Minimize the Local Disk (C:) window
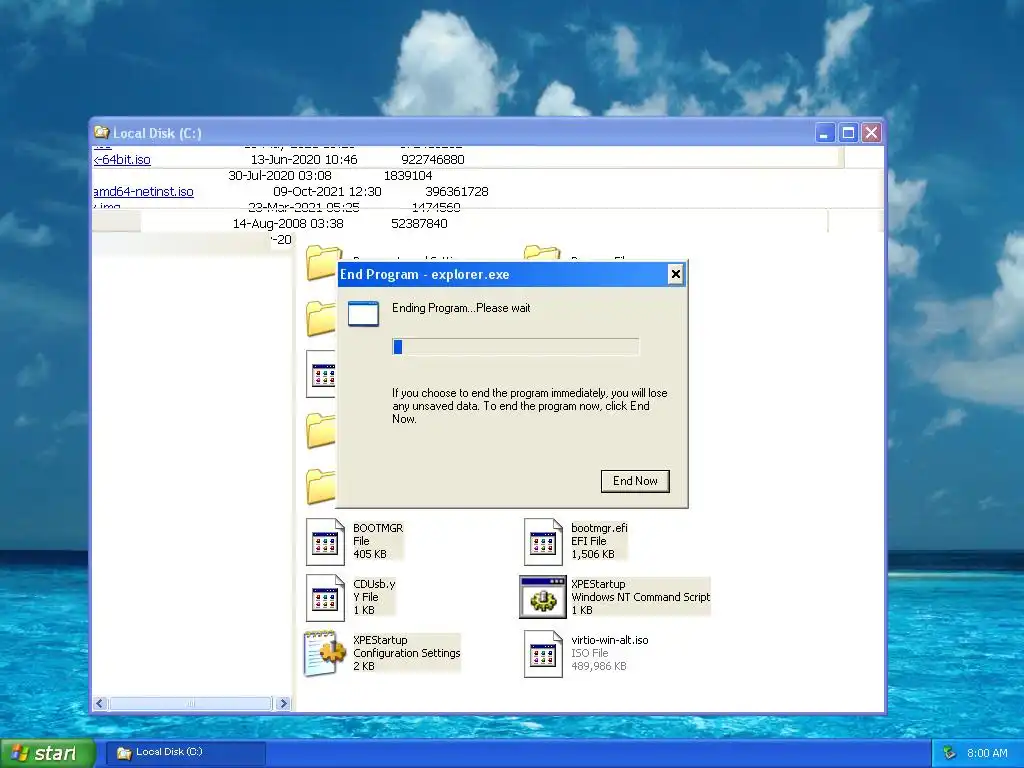This screenshot has height=768, width=1024. [x=825, y=133]
